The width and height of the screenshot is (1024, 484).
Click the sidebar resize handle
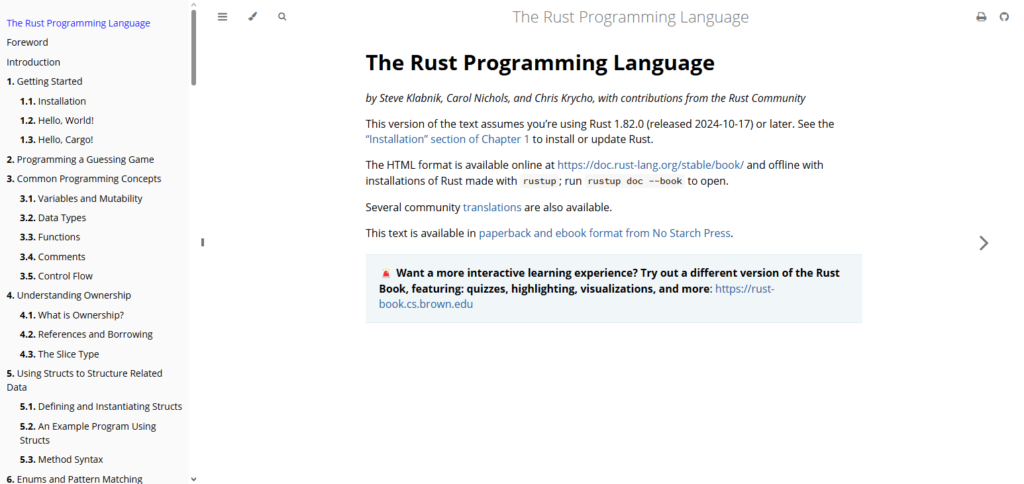click(x=202, y=242)
